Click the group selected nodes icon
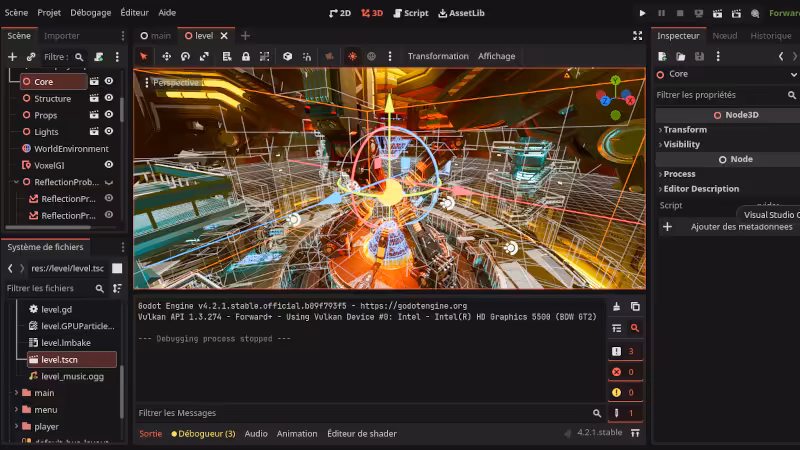The height and width of the screenshot is (450, 800). pyautogui.click(x=264, y=56)
